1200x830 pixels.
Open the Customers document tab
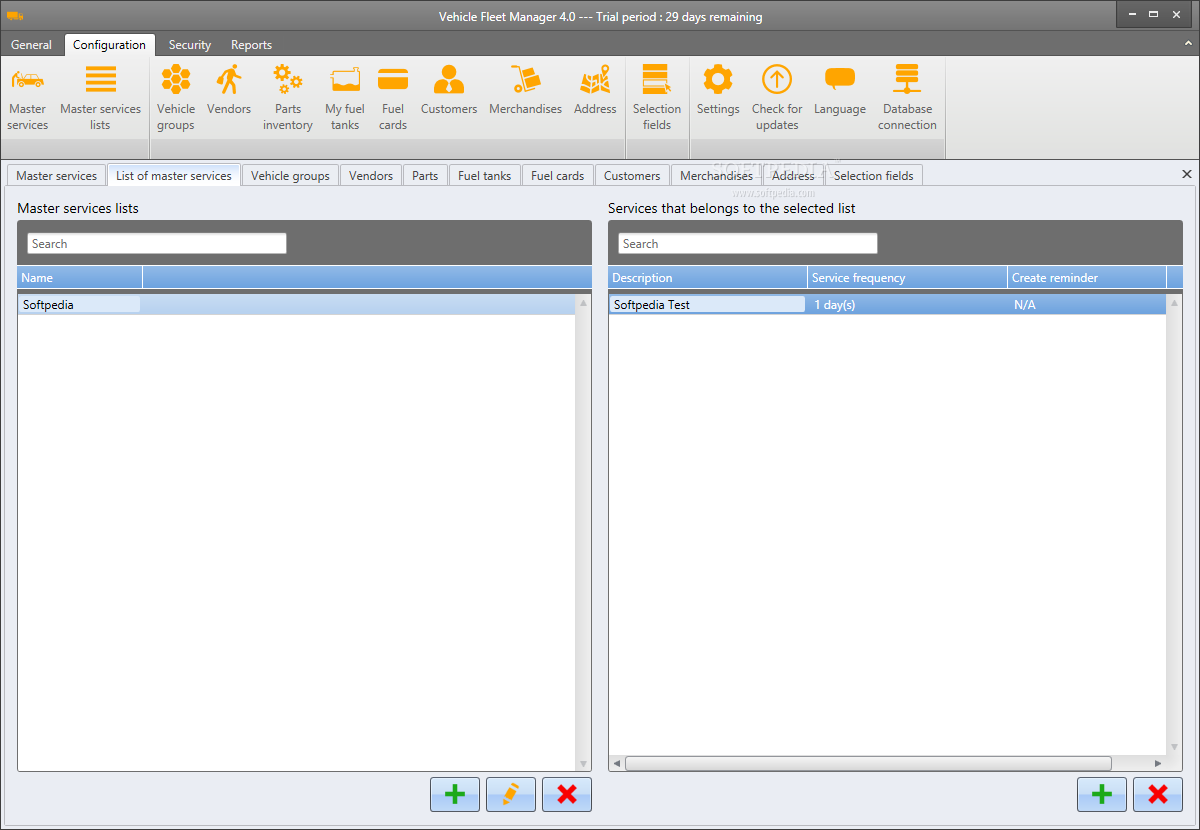pyautogui.click(x=632, y=175)
